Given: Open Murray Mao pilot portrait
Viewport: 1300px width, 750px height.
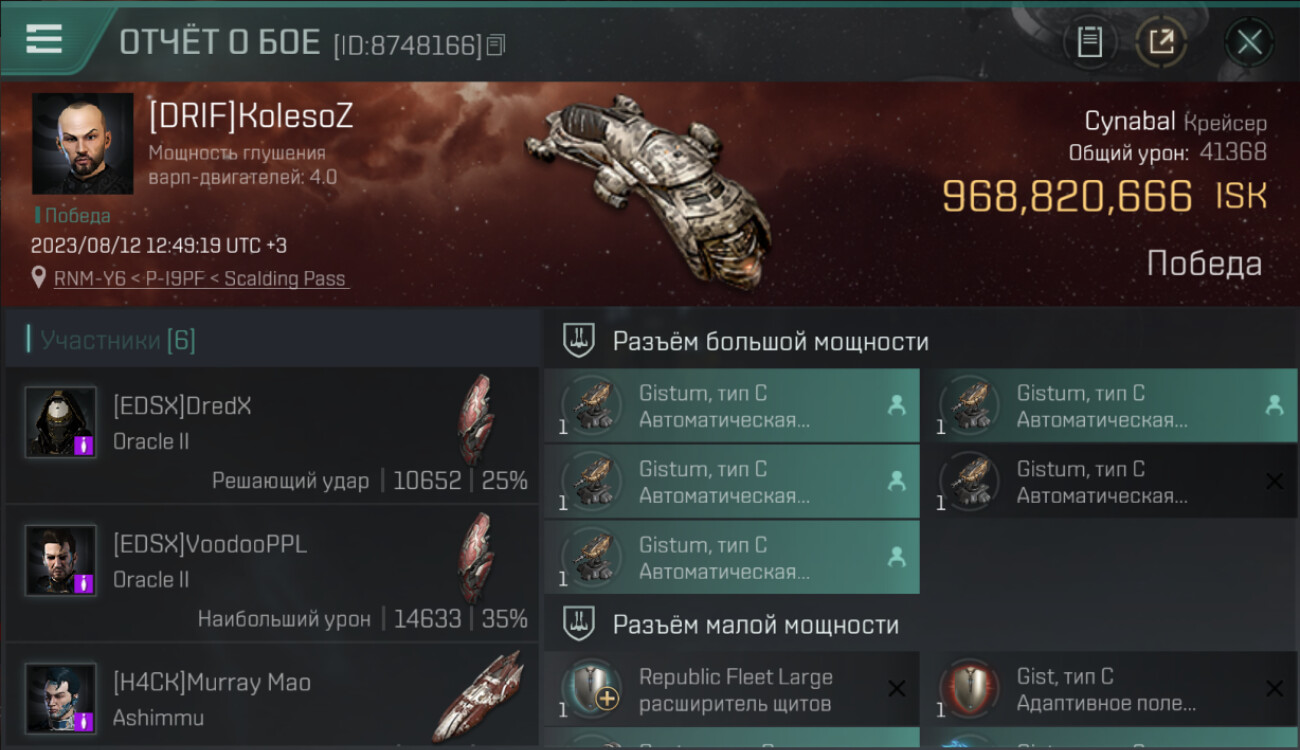Looking at the screenshot, I should pyautogui.click(x=61, y=698).
